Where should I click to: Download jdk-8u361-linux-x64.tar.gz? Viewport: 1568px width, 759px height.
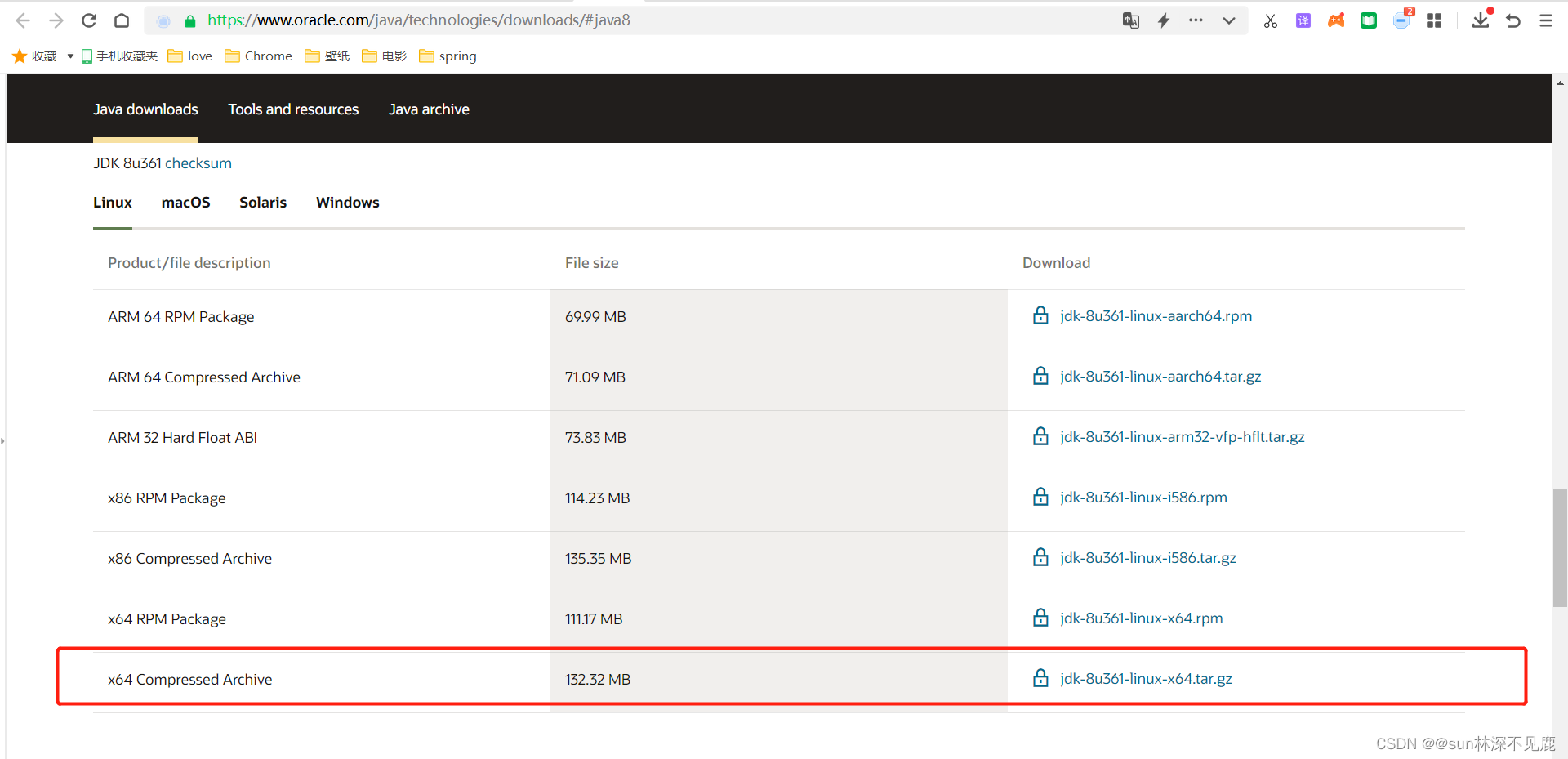(x=1146, y=679)
